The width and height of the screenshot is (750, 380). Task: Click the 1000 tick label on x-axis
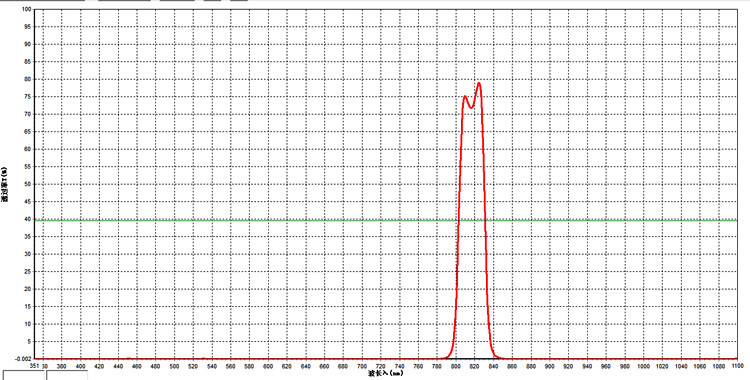pyautogui.click(x=642, y=366)
